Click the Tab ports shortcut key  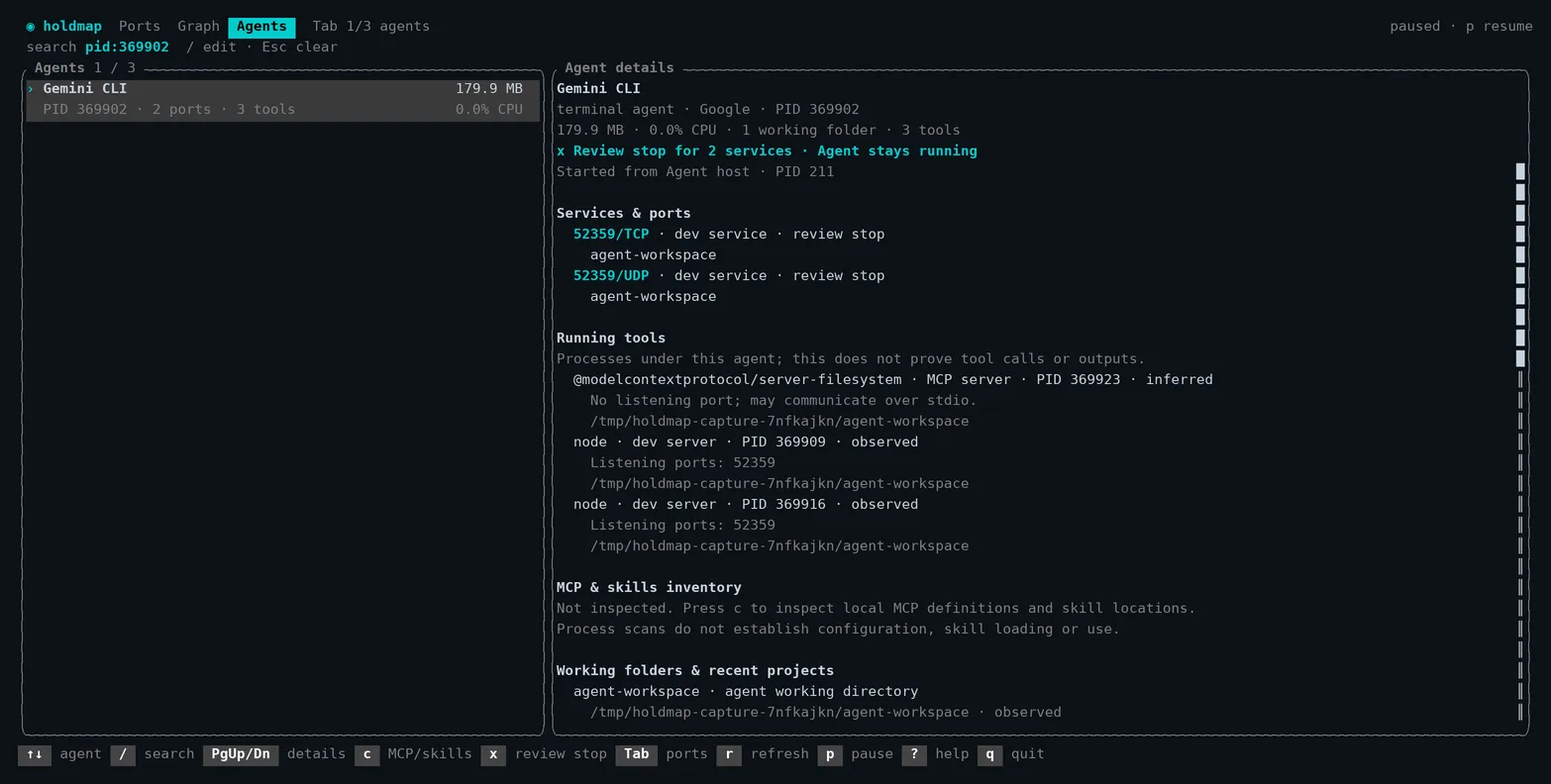coord(636,754)
